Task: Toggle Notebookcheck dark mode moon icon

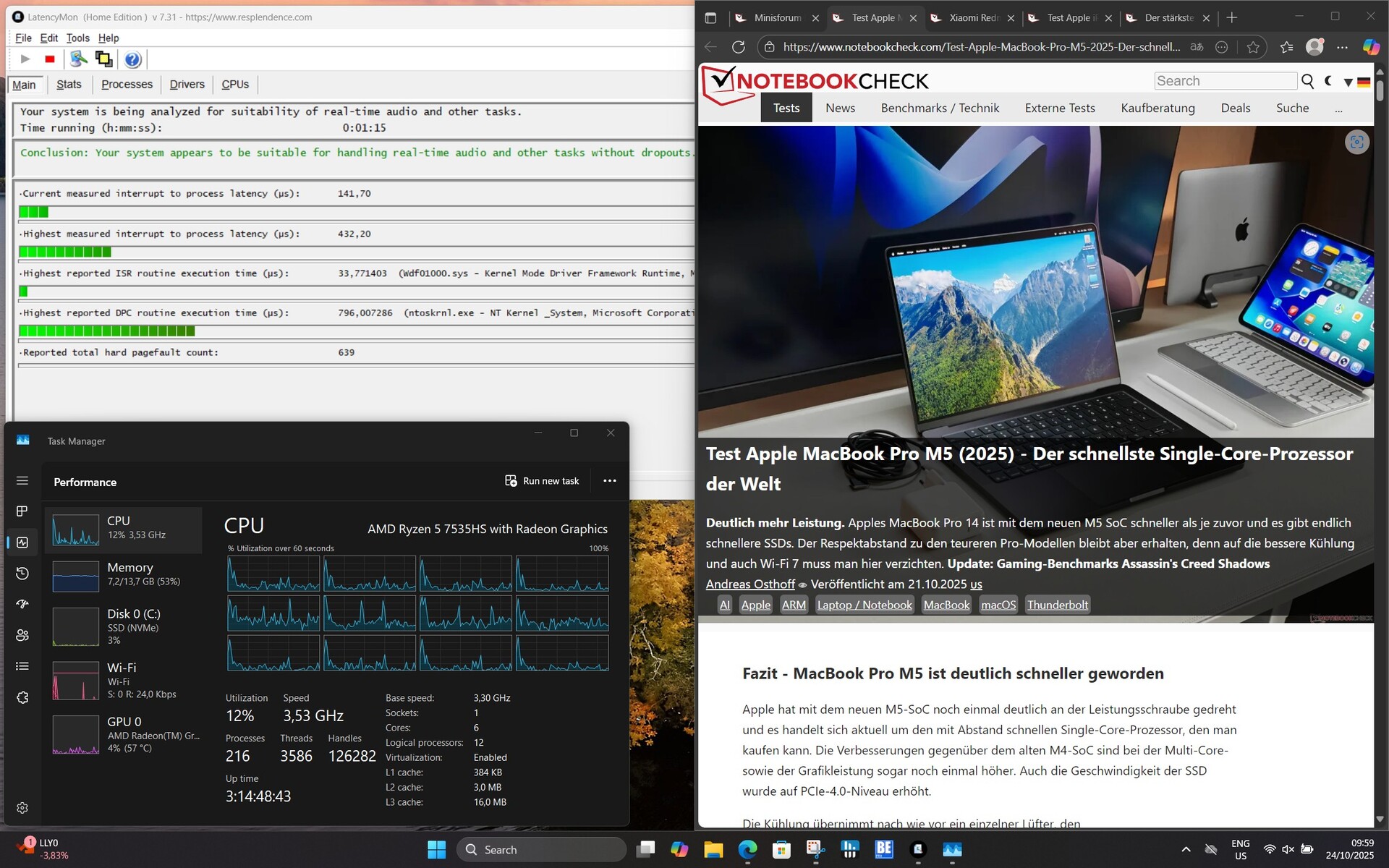Action: (1328, 81)
